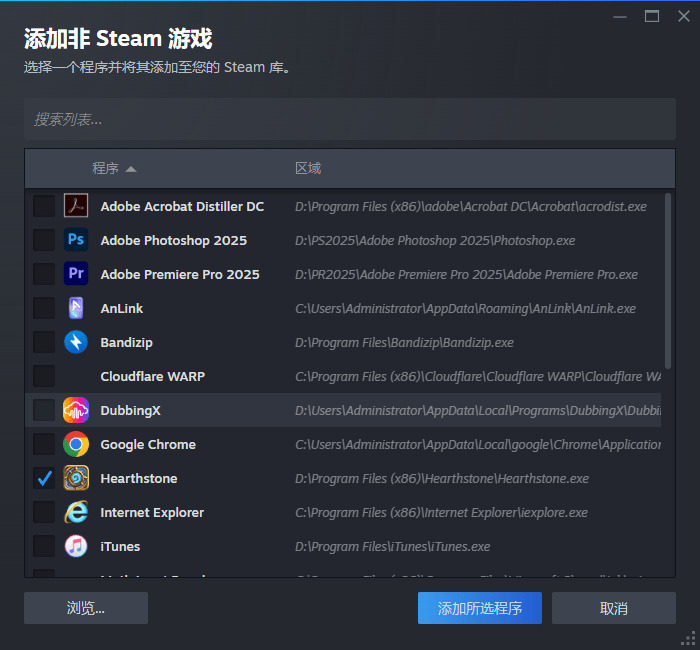
Task: Click the Hearthstone.exe file path
Action: [x=442, y=479]
